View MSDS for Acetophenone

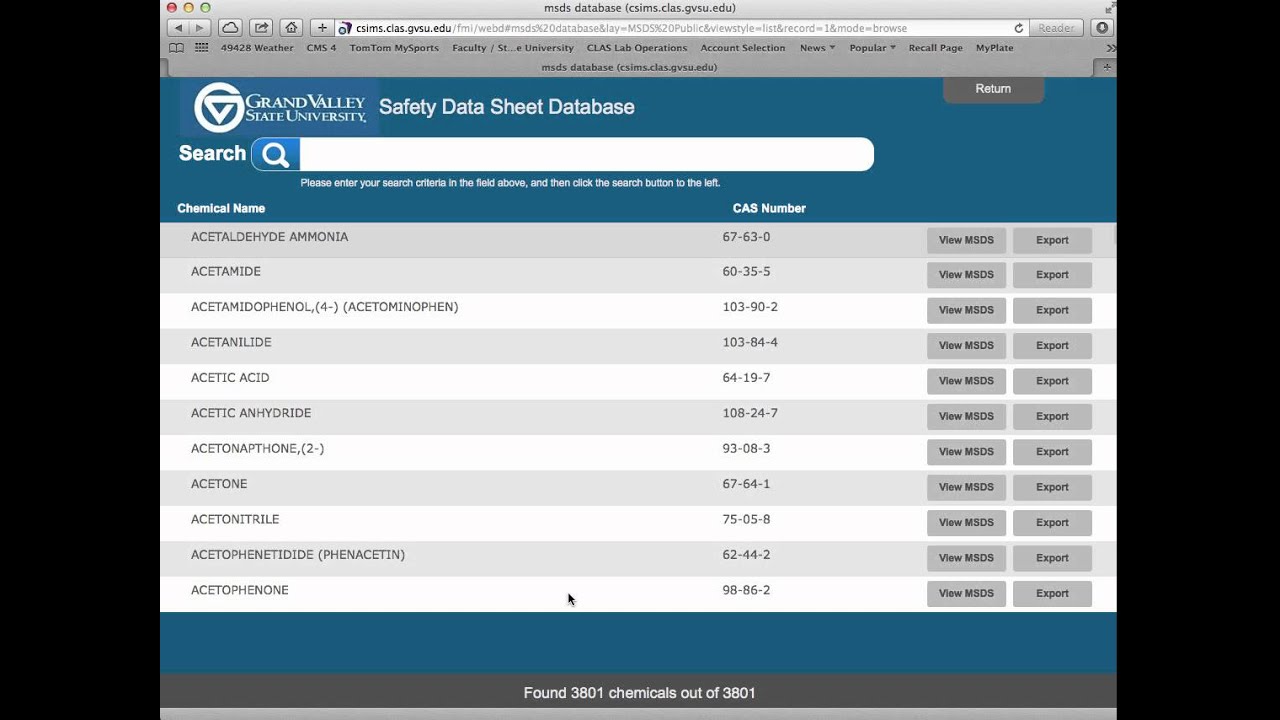(966, 593)
